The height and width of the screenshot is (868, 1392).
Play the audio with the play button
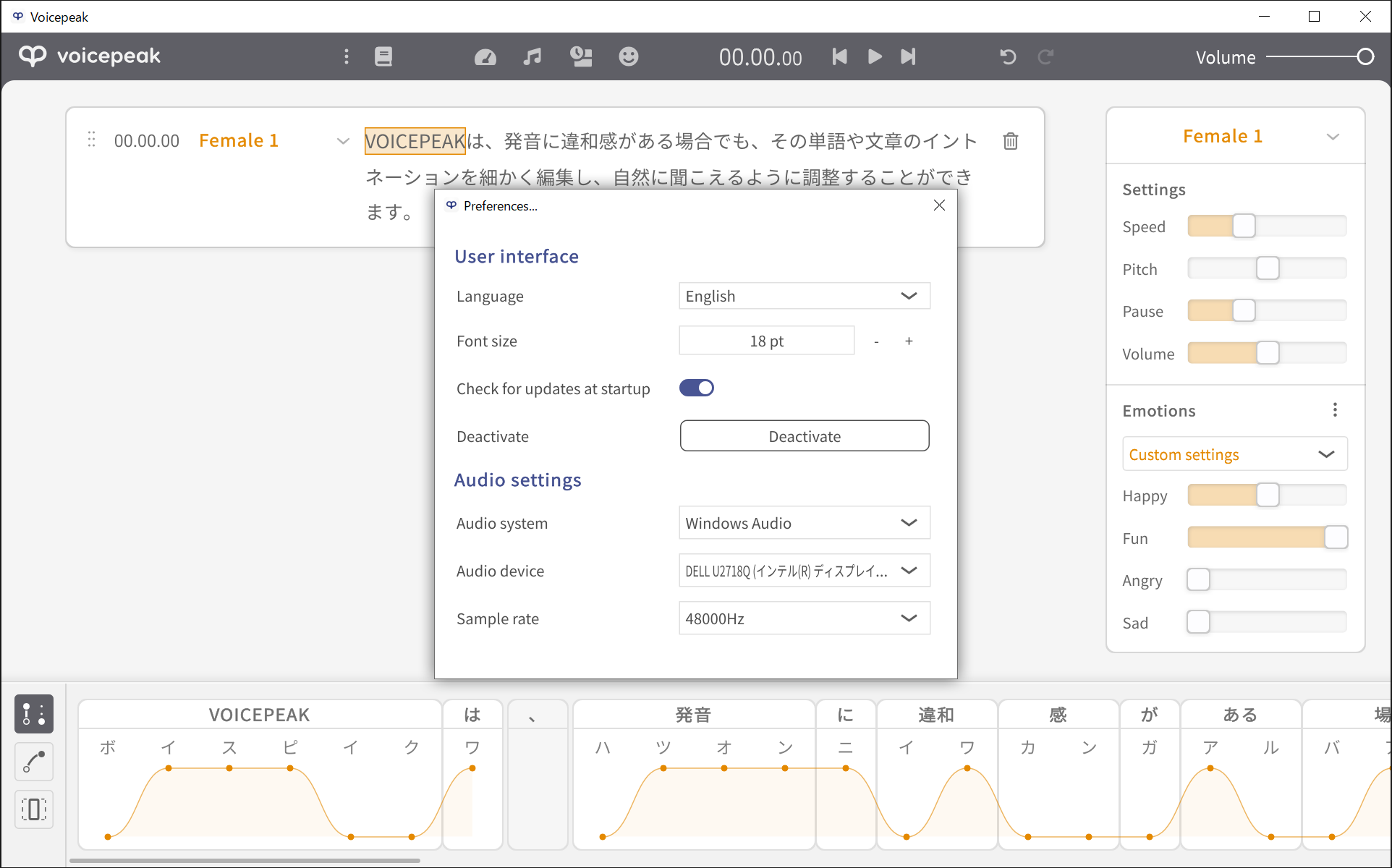tap(875, 56)
